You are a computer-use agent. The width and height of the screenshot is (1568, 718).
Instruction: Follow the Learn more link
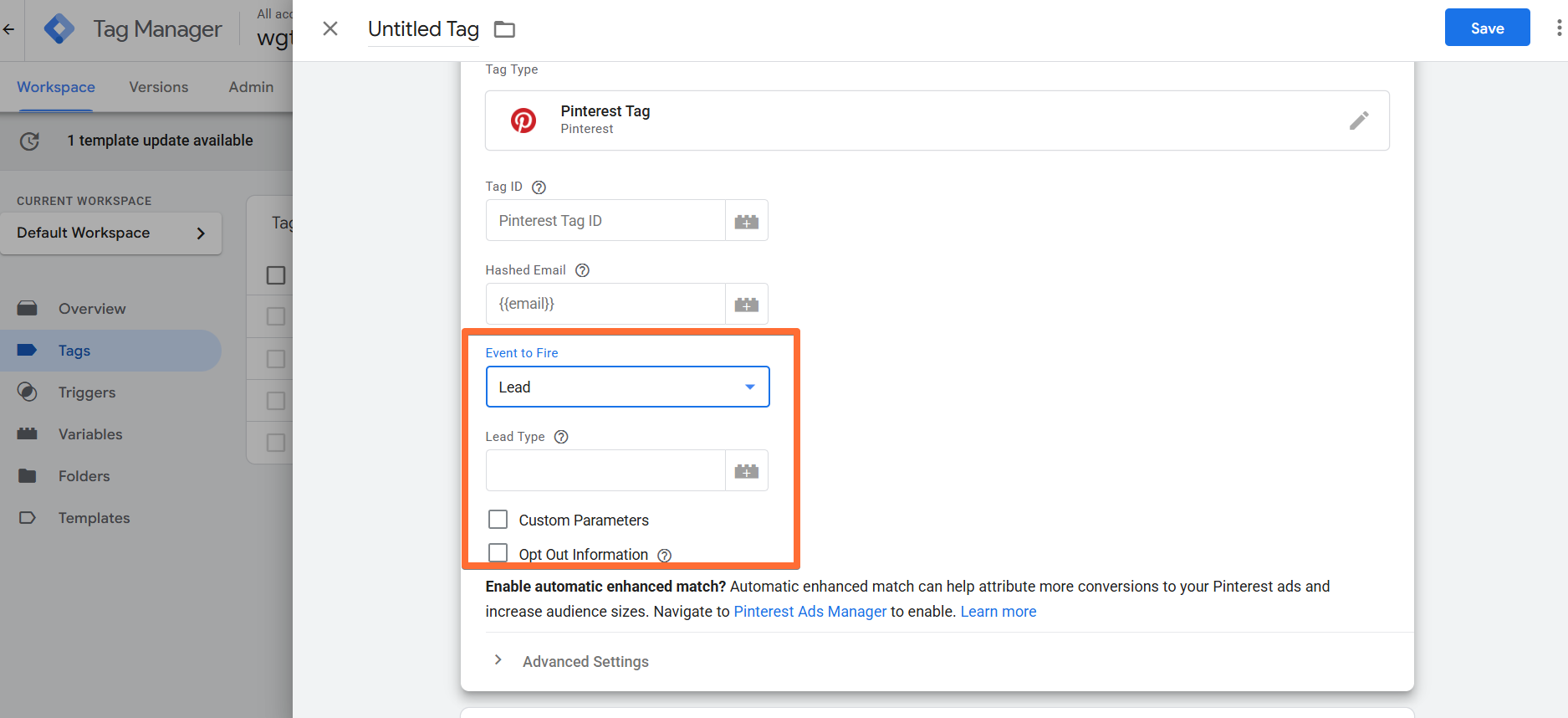coord(999,612)
